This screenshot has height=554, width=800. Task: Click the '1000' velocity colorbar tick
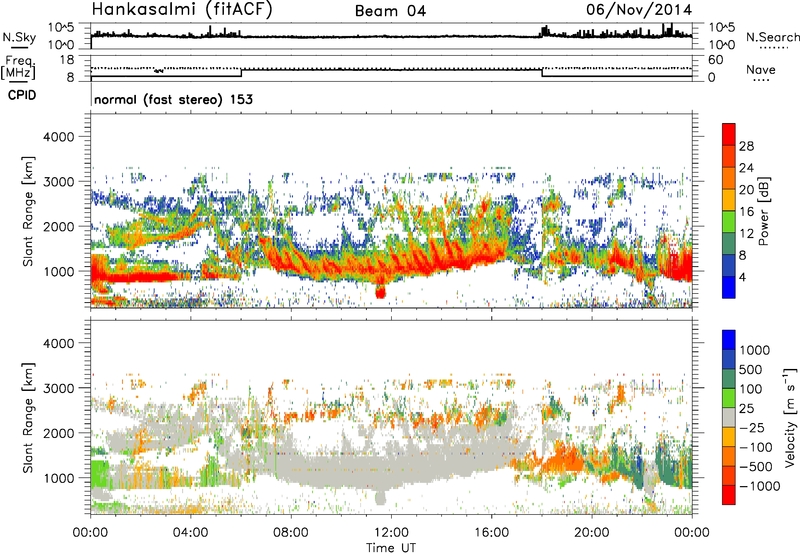coord(755,350)
